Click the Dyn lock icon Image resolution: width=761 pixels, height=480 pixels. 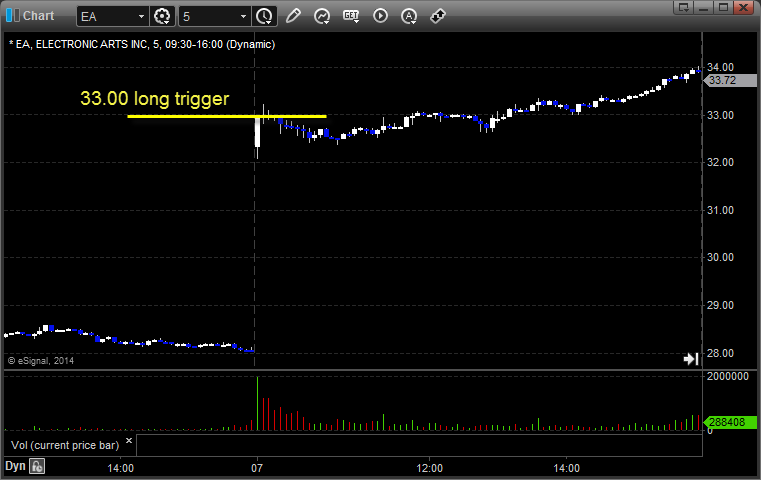(x=37, y=466)
